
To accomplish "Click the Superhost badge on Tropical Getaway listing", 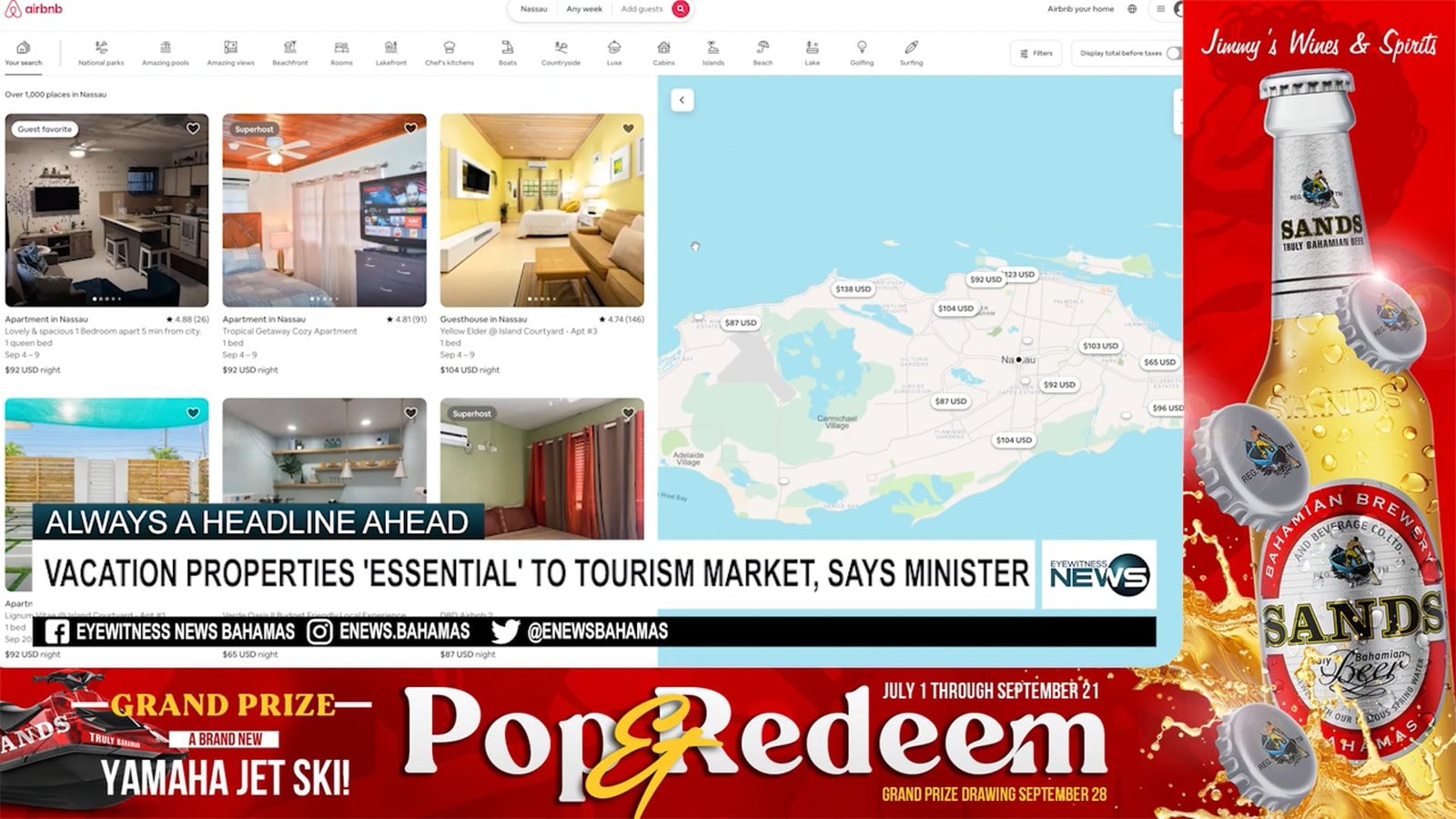I will click(254, 129).
